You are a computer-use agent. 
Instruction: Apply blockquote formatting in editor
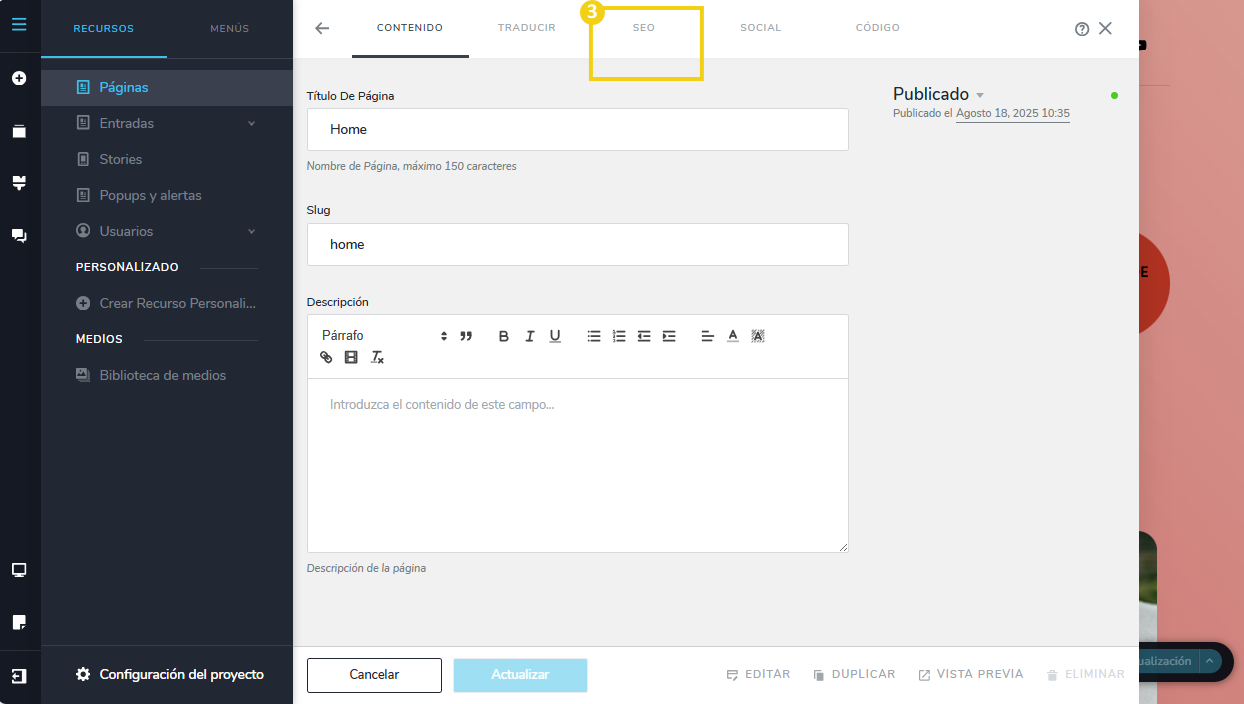pos(466,336)
